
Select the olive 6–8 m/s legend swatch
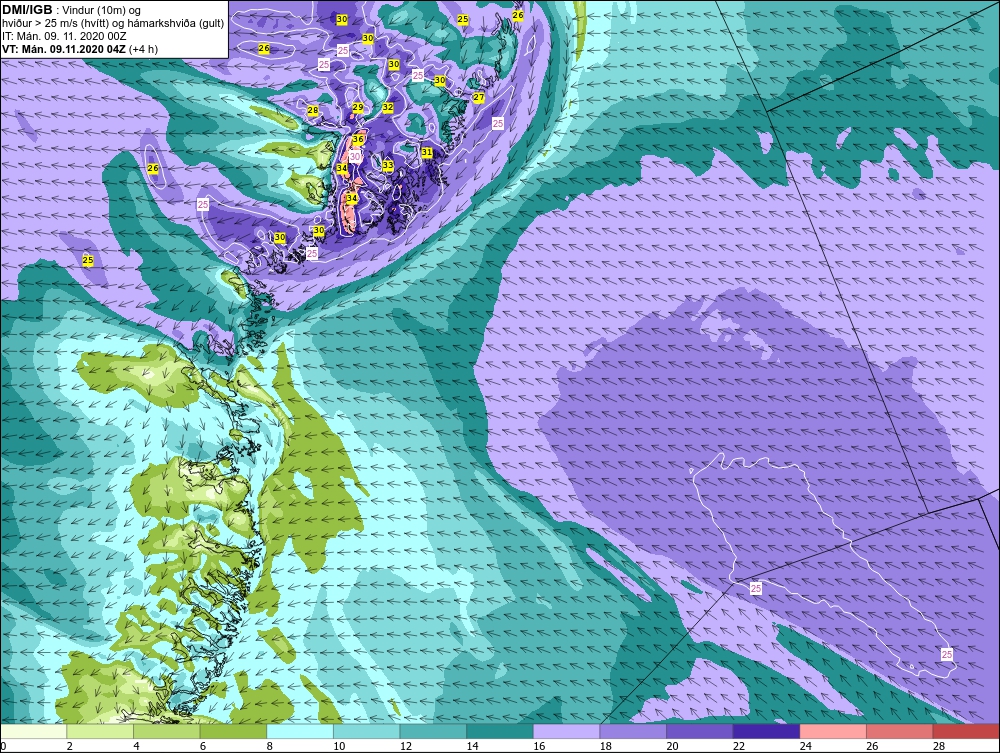pos(233,731)
